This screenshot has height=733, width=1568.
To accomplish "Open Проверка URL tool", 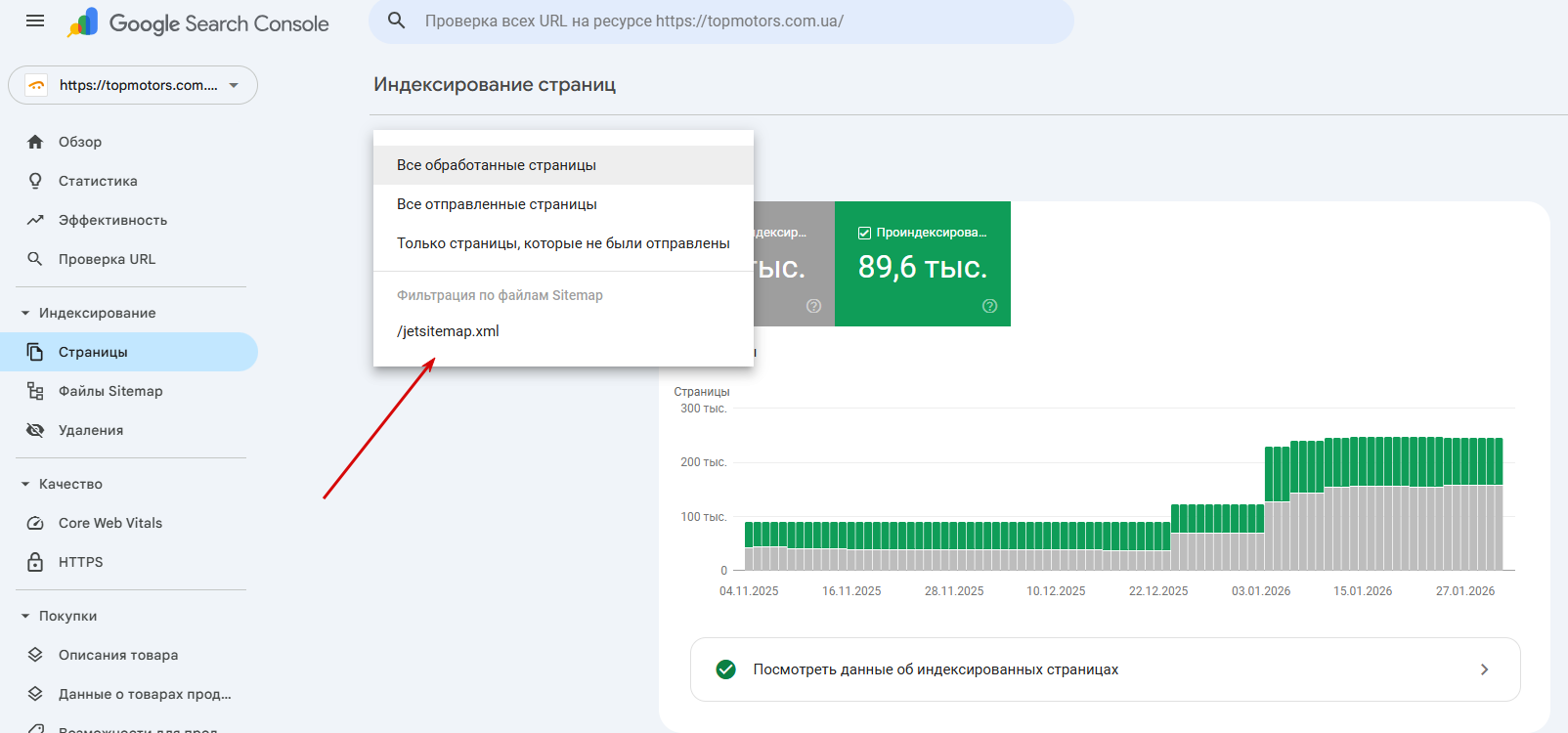I will click(x=129, y=259).
